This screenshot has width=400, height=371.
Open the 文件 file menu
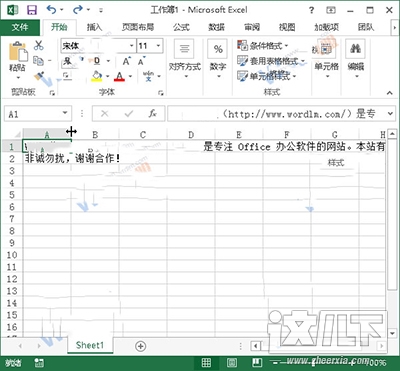point(20,27)
